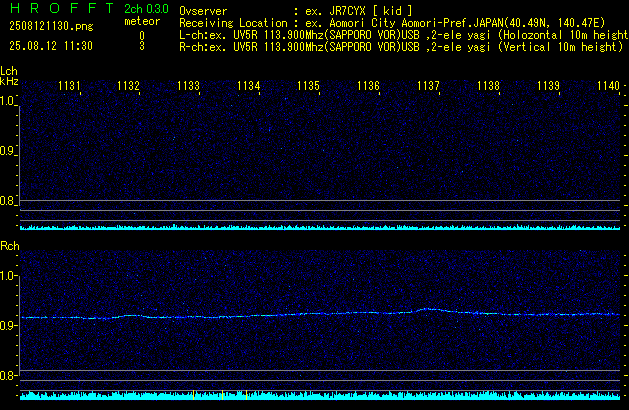The height and width of the screenshot is (410, 629).
Task: Click the Lch 0.8 kHz axis label
Action: (x=7, y=201)
